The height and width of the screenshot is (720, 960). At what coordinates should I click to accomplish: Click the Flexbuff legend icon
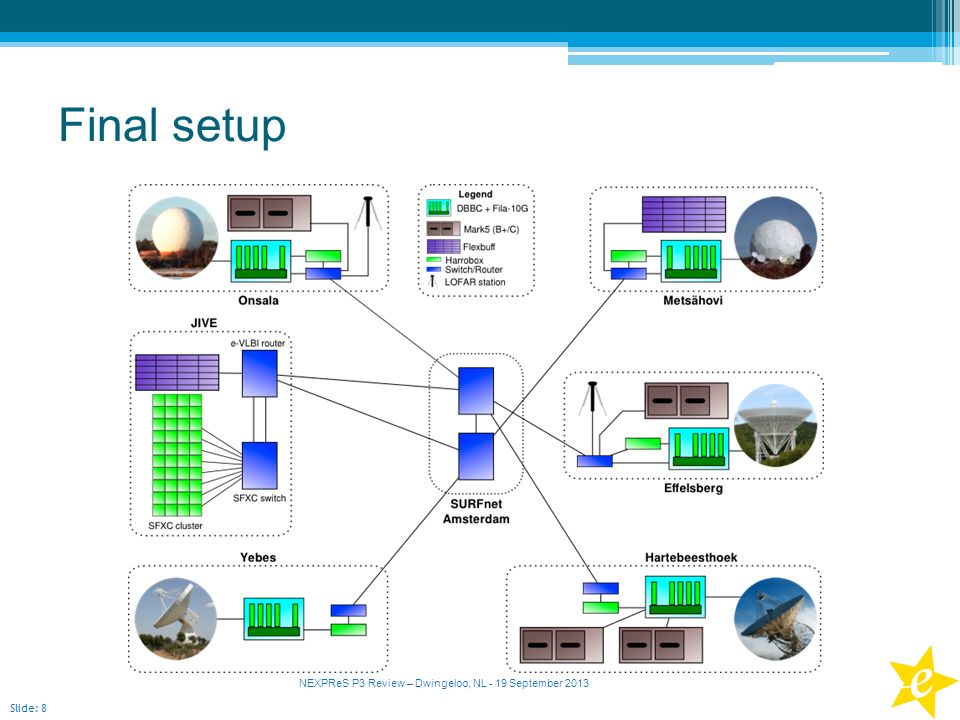point(443,246)
